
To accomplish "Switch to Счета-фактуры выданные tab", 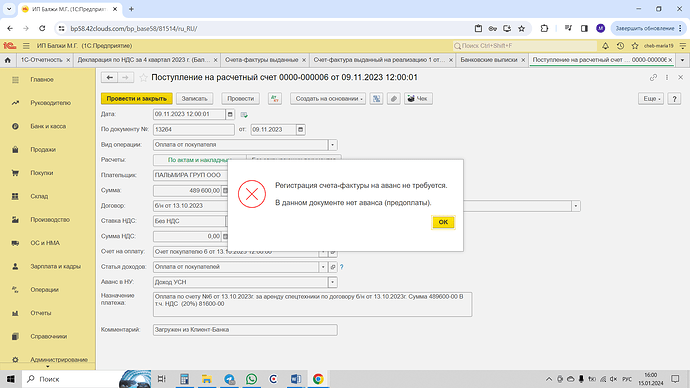I will click(261, 60).
